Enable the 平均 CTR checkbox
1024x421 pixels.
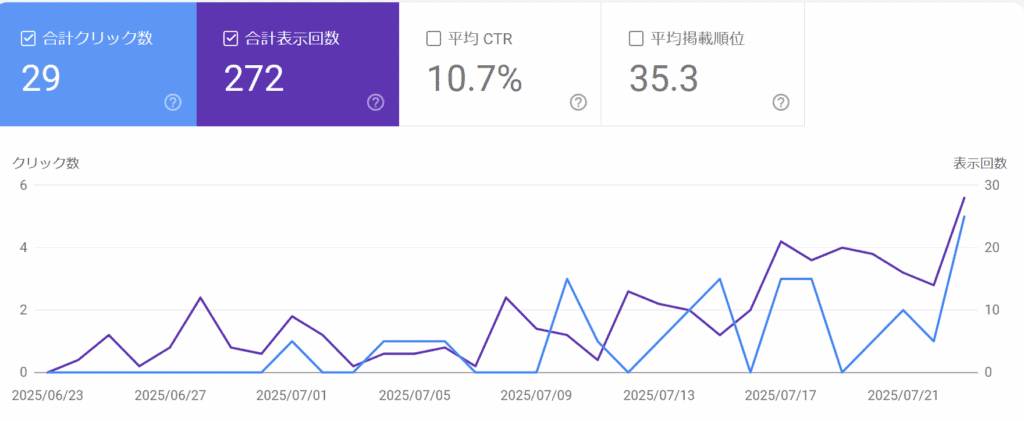pyautogui.click(x=432, y=39)
